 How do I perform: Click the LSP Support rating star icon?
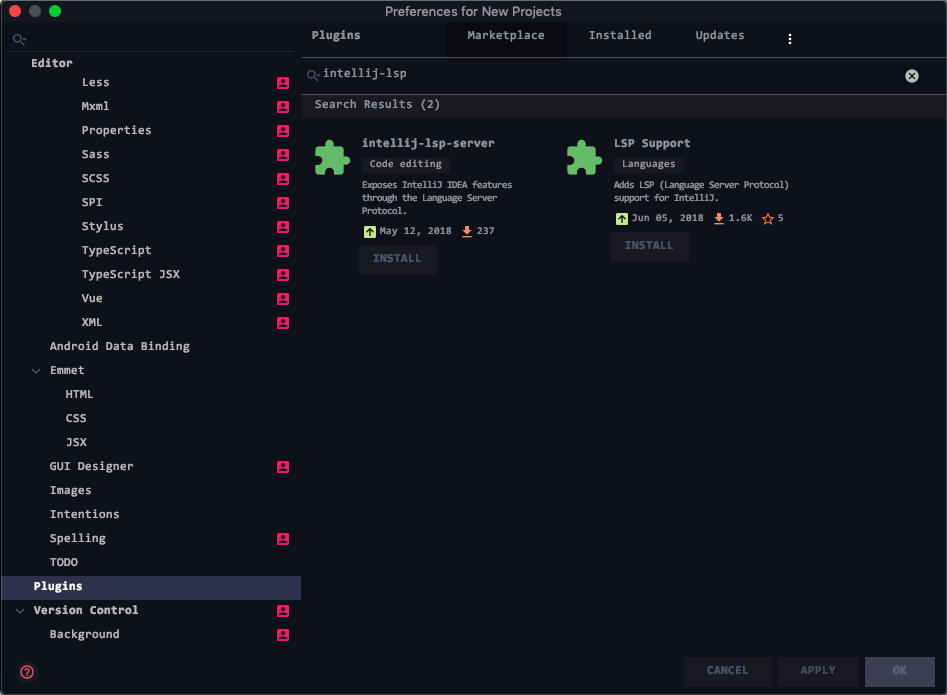[x=768, y=219]
